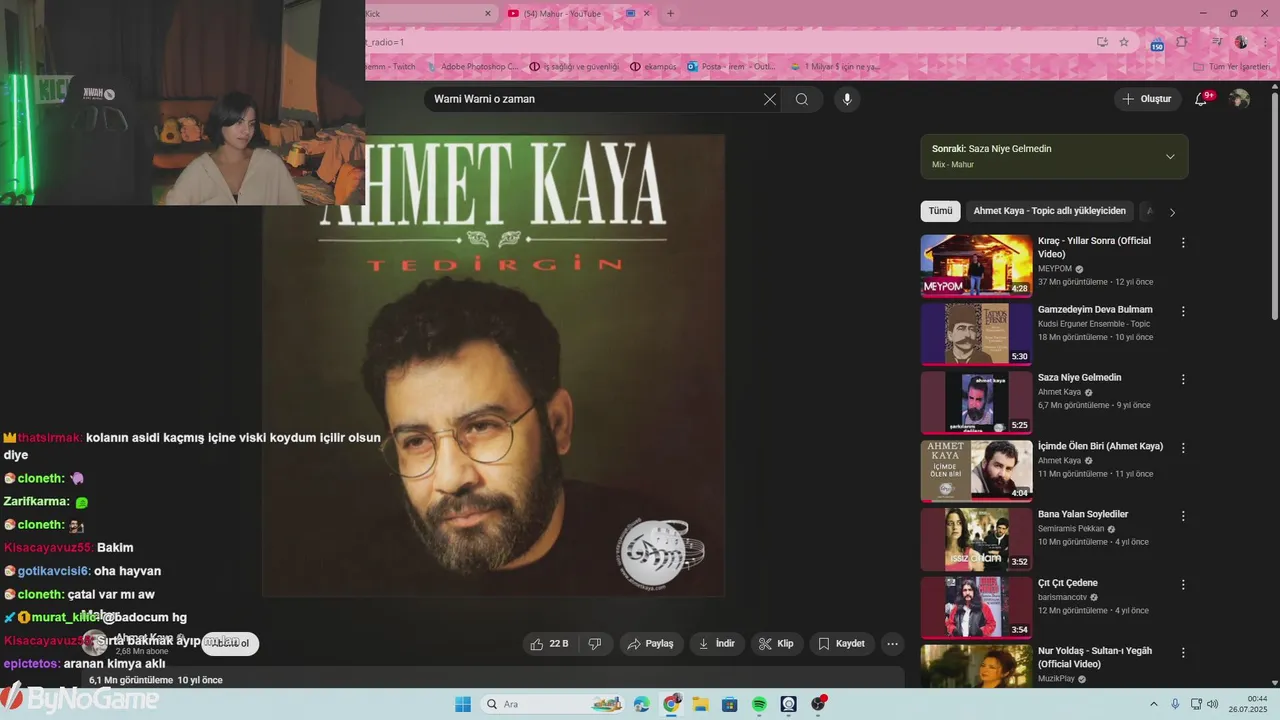Download the video using İndir

[717, 644]
